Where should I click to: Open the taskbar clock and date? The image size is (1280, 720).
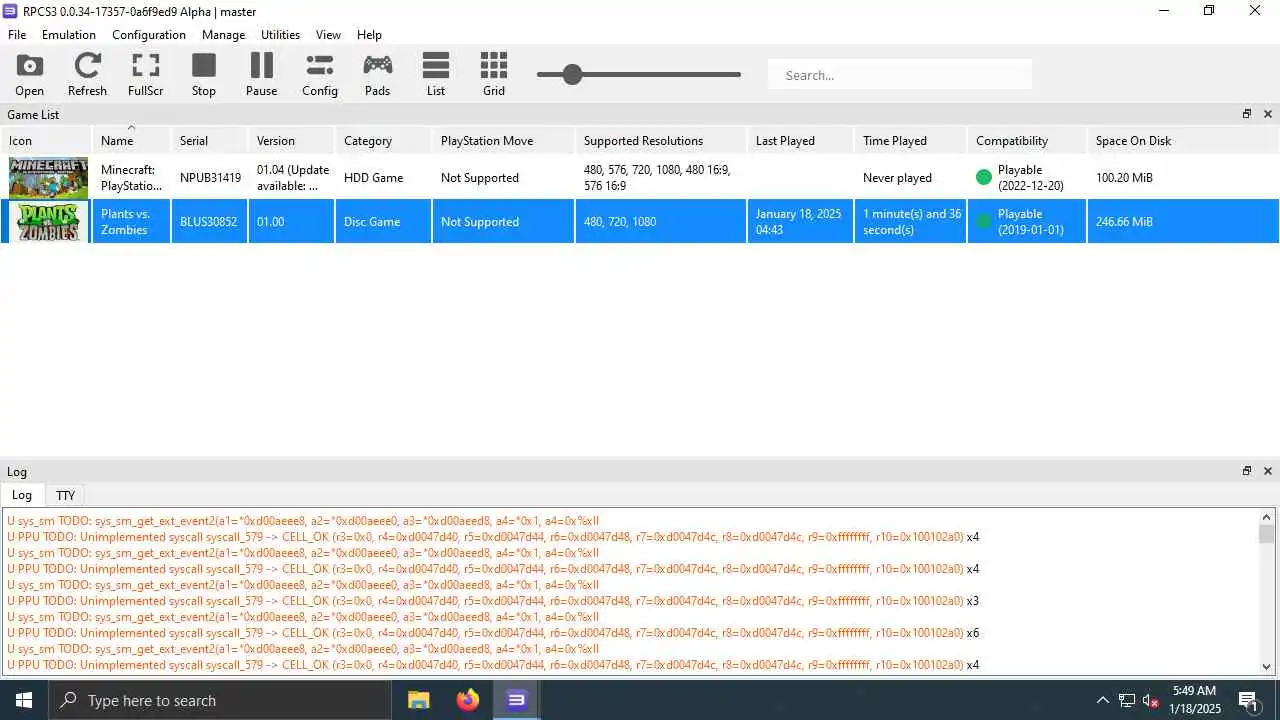pos(1195,700)
